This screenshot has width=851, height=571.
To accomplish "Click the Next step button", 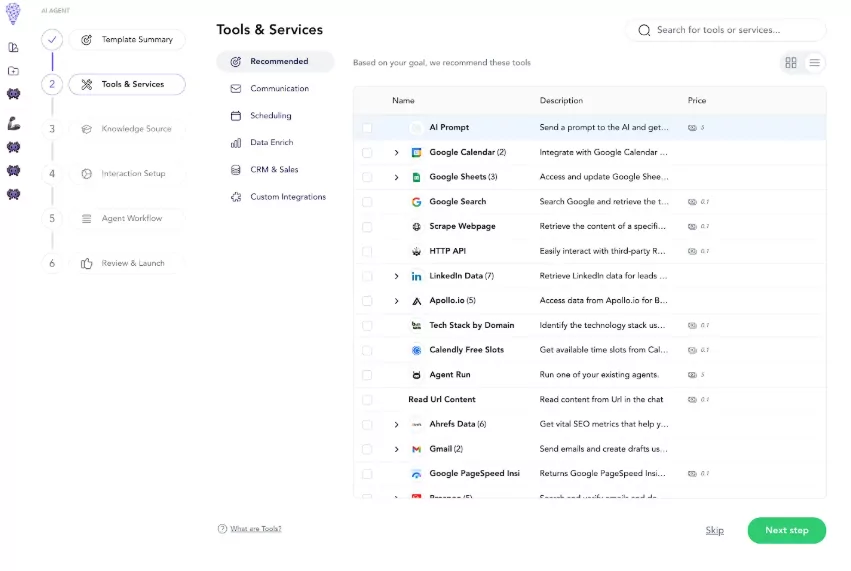I will [x=786, y=530].
